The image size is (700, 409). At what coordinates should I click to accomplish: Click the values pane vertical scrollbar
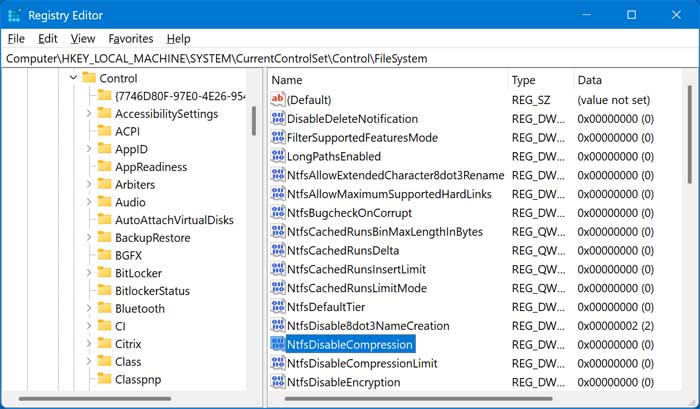pyautogui.click(x=690, y=134)
